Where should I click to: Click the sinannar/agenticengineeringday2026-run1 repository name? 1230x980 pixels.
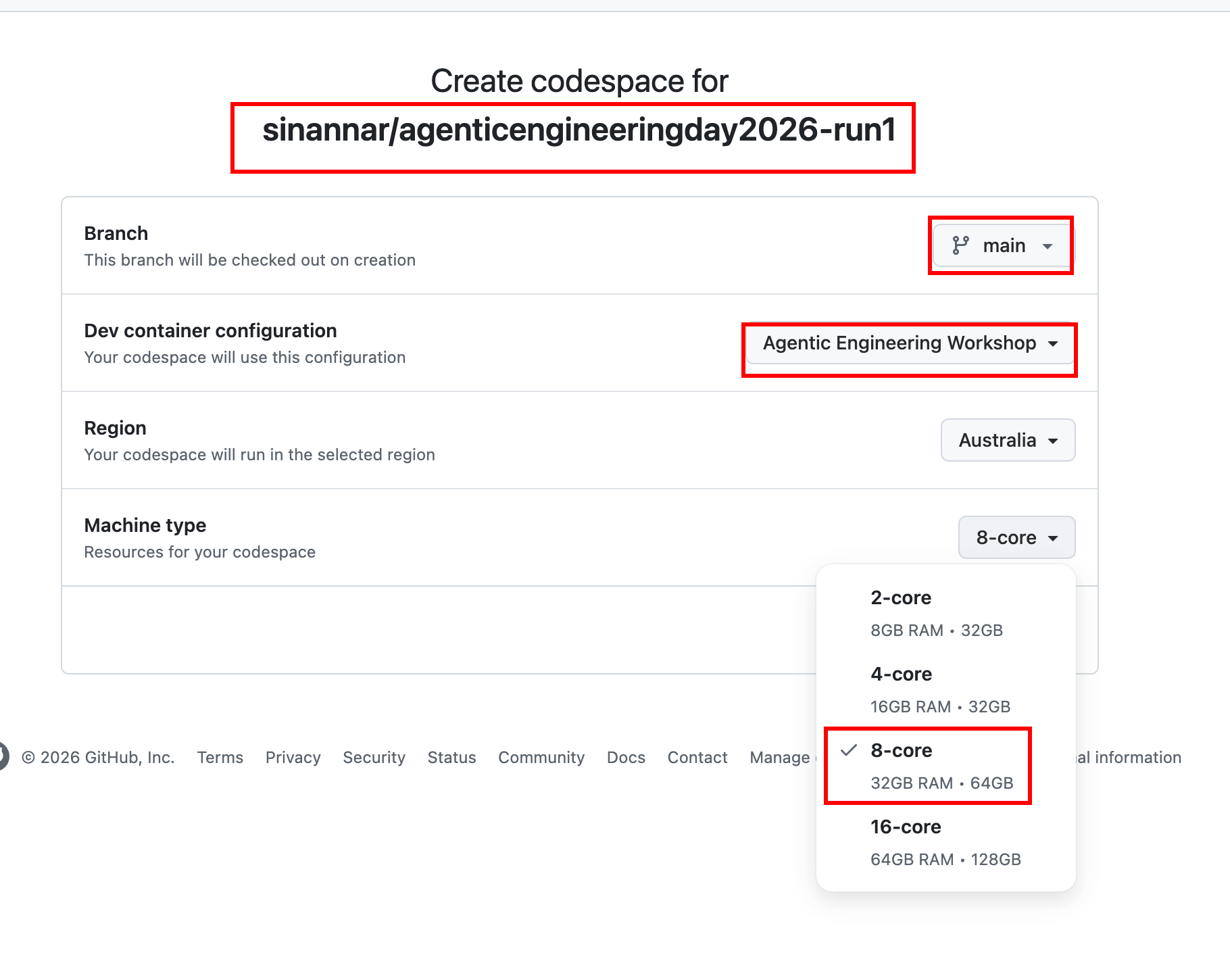pyautogui.click(x=579, y=130)
